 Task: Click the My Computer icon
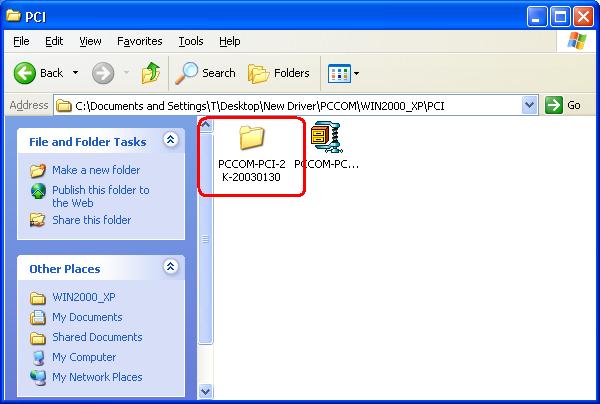tap(38, 358)
